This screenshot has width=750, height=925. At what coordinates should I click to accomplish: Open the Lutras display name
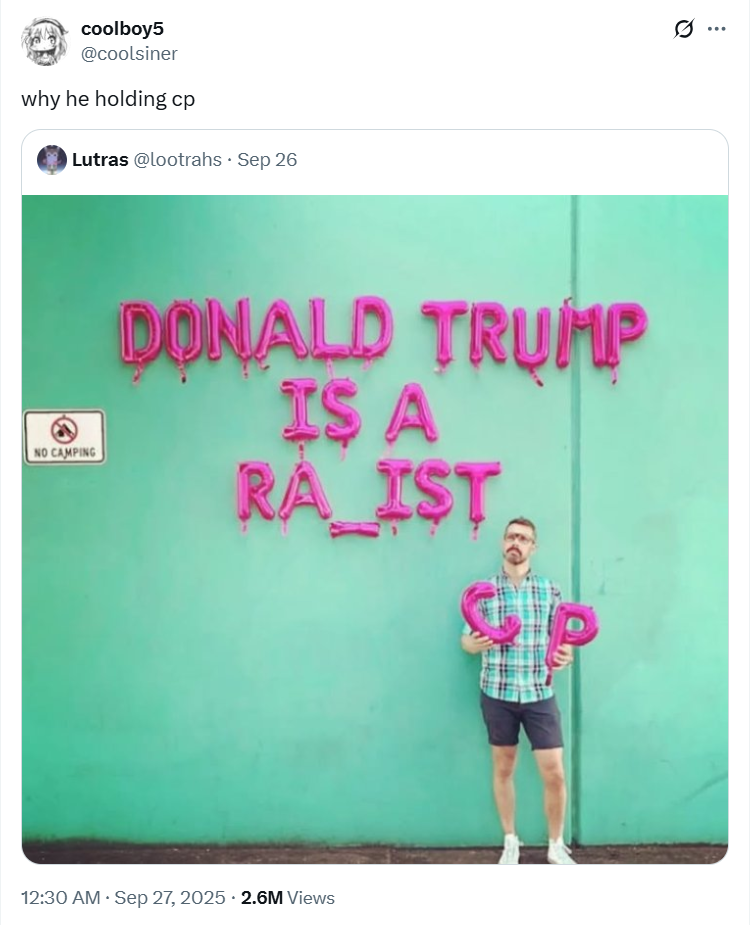pos(100,160)
